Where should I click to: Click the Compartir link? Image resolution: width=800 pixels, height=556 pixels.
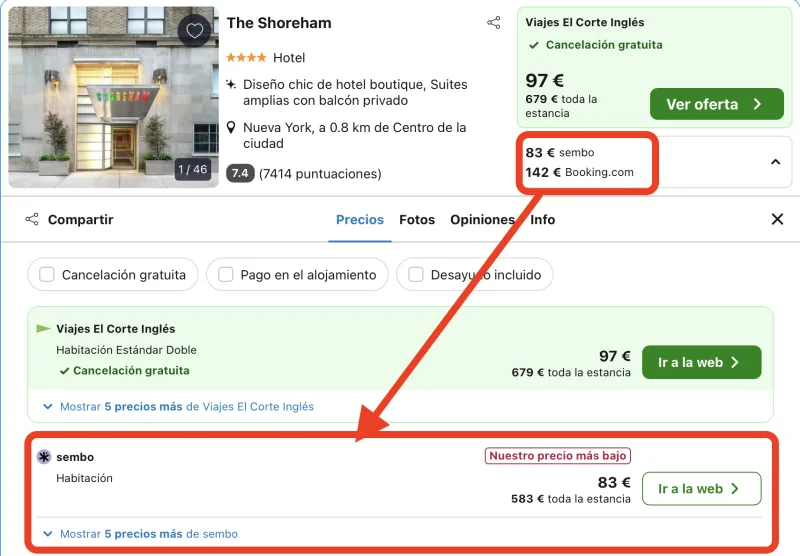[x=81, y=219]
